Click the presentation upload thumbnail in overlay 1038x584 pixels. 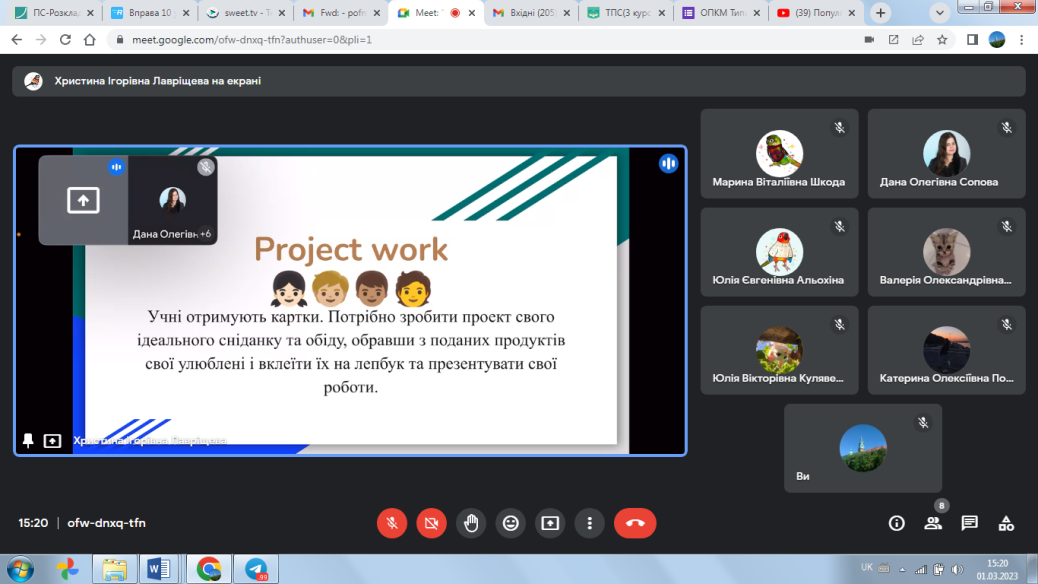83,200
